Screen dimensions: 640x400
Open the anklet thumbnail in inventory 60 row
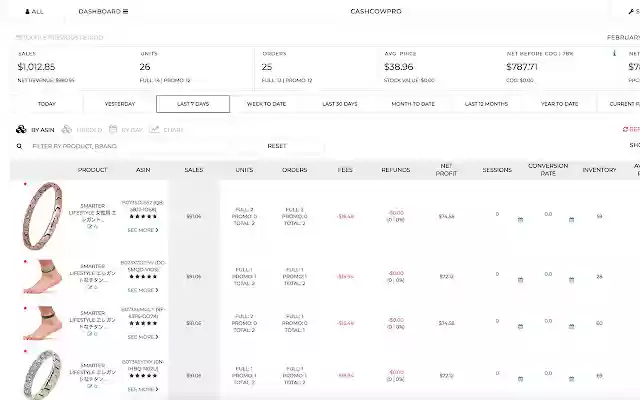pos(42,323)
